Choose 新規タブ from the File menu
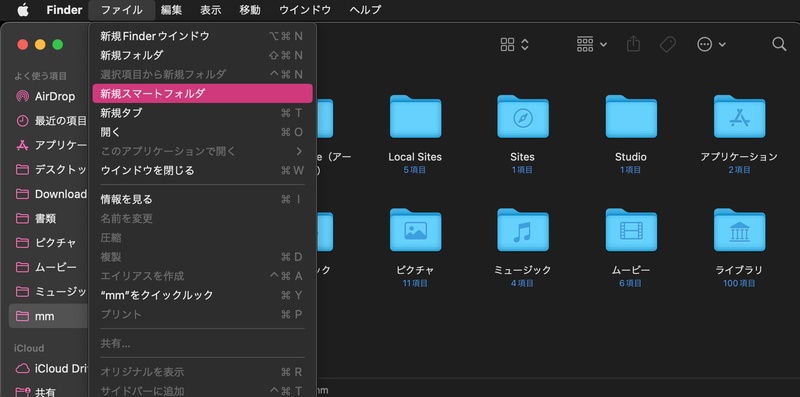Screen dimensions: 800x397 (x=202, y=113)
